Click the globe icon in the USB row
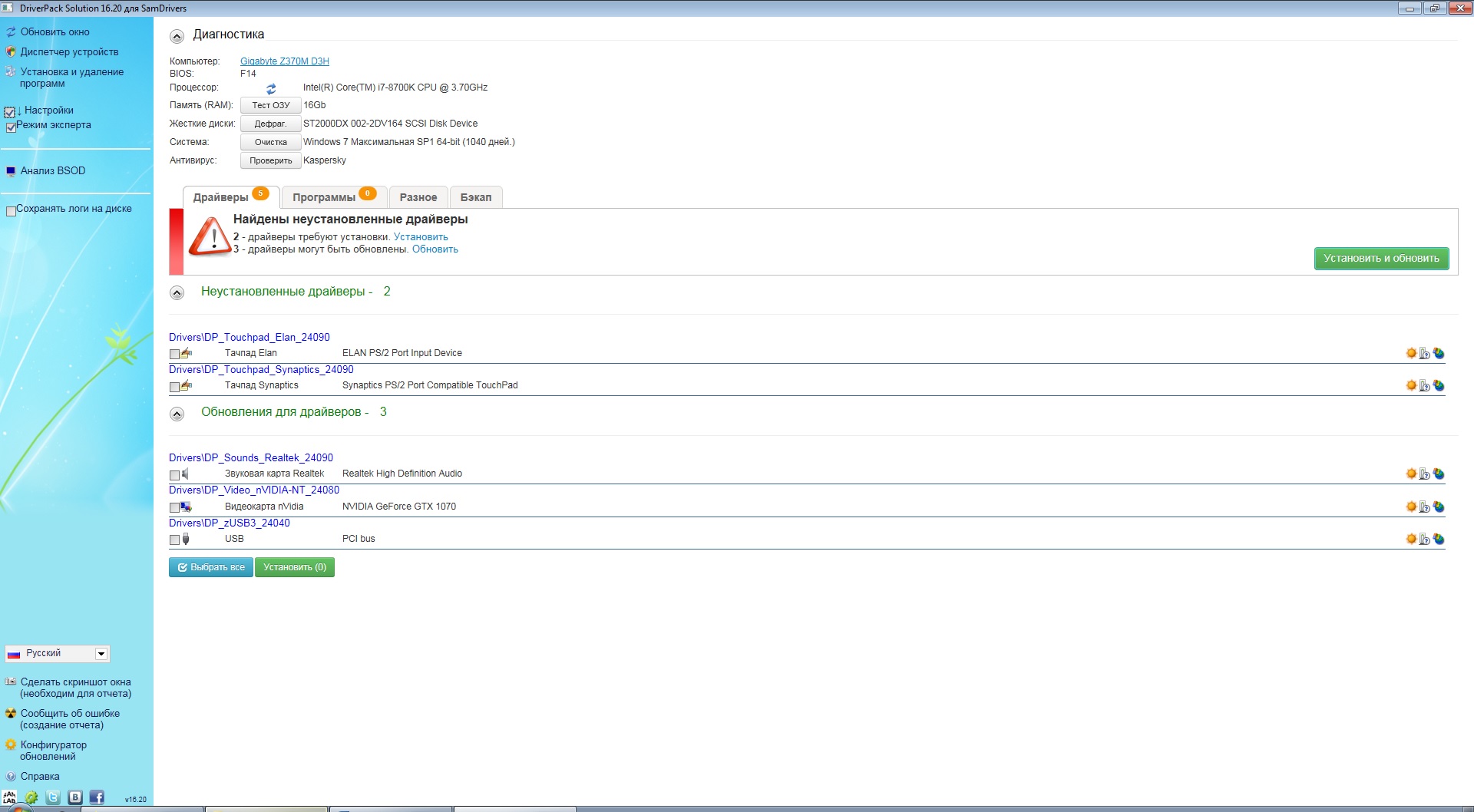Screen dimensions: 1474x812 click(x=1439, y=539)
